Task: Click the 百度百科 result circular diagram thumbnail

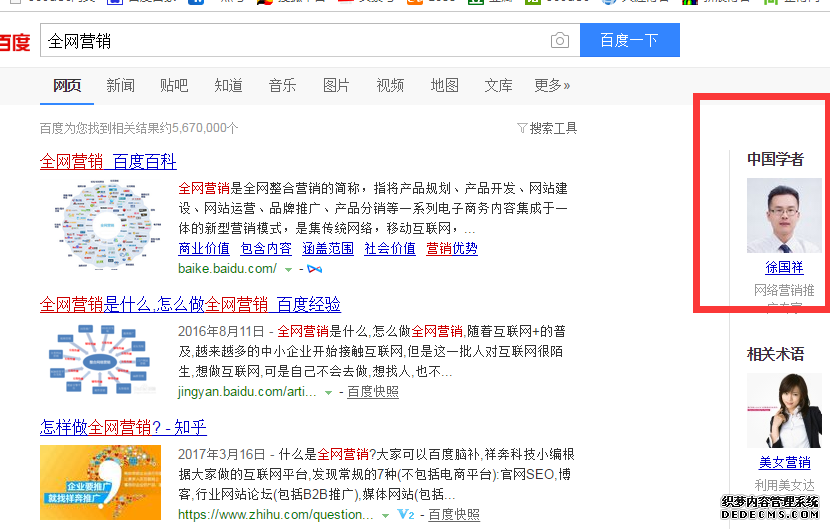Action: [x=107, y=225]
